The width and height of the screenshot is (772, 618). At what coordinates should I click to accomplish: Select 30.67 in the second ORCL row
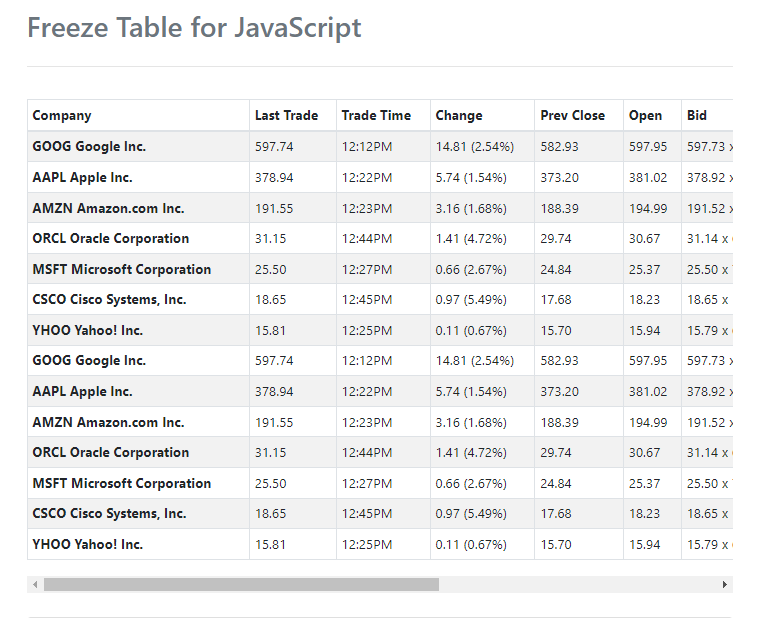[644, 453]
